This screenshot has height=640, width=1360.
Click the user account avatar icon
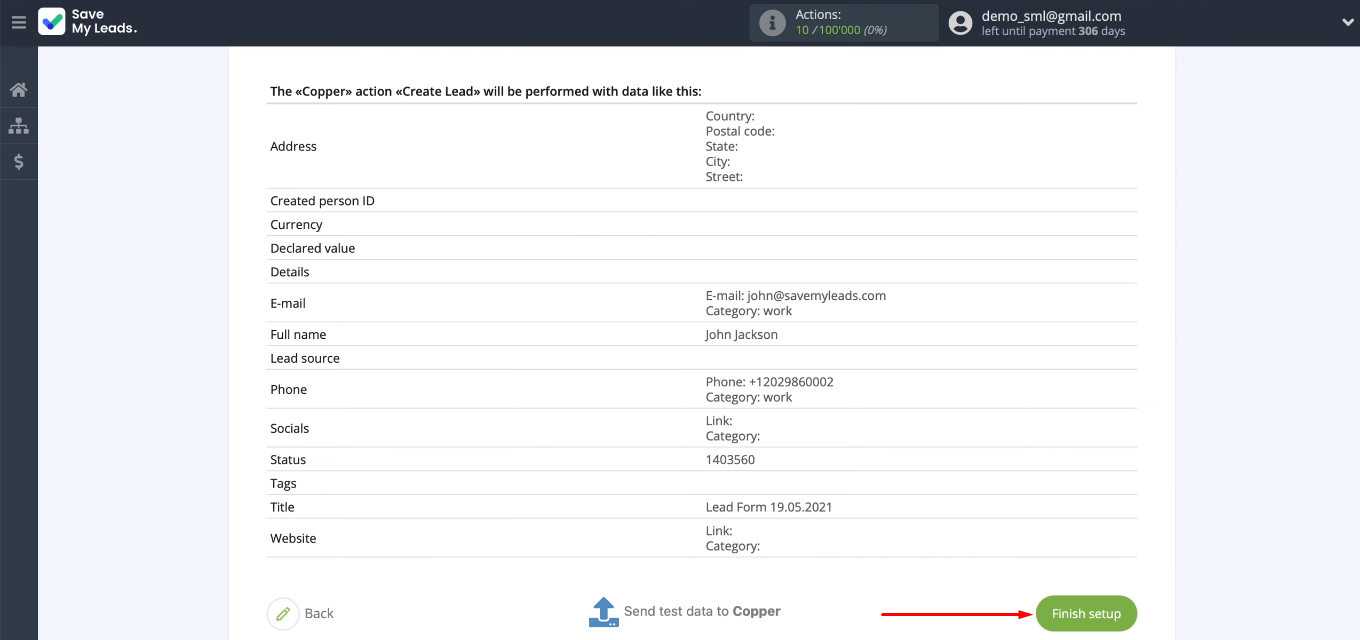pos(960,23)
